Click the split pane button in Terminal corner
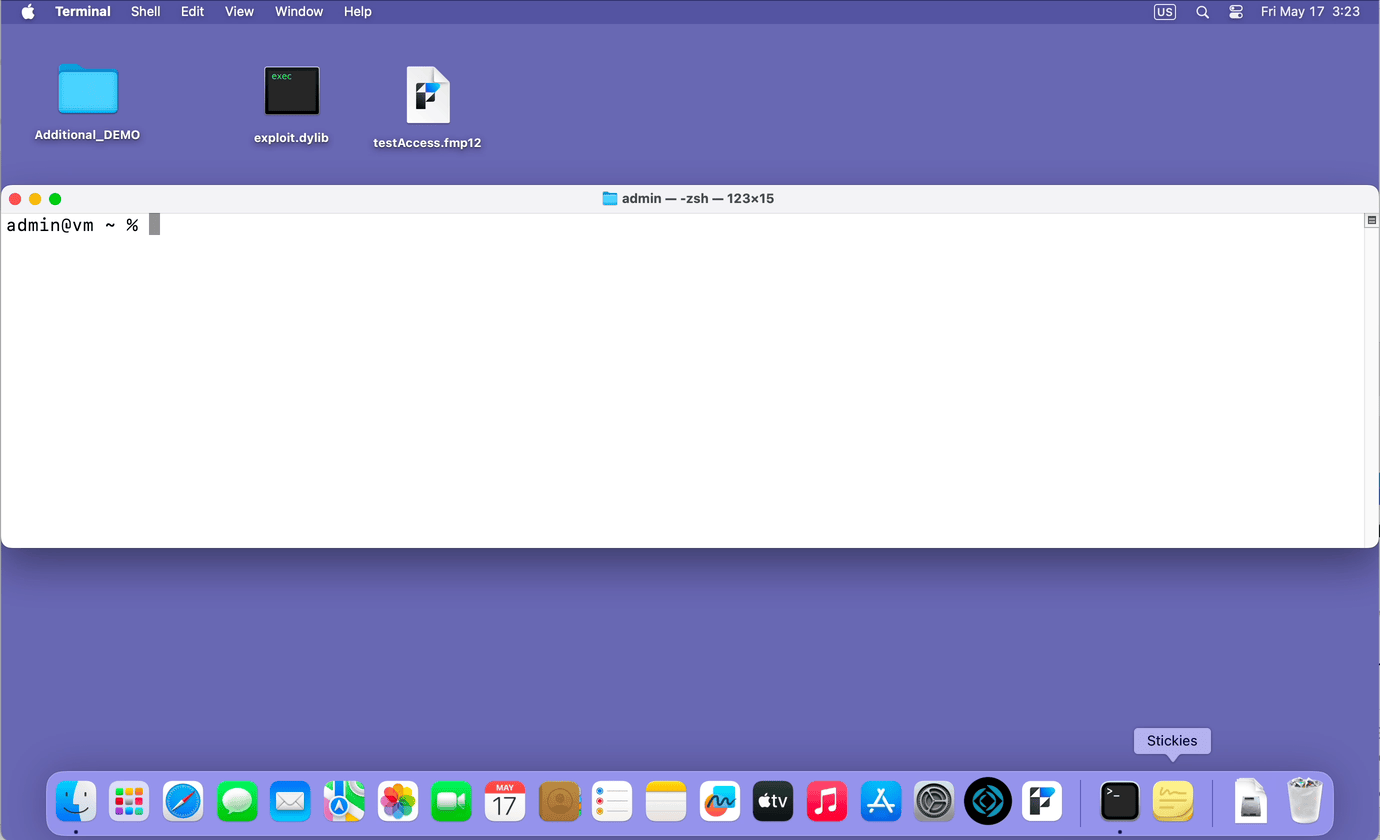This screenshot has height=840, width=1380. (1371, 220)
